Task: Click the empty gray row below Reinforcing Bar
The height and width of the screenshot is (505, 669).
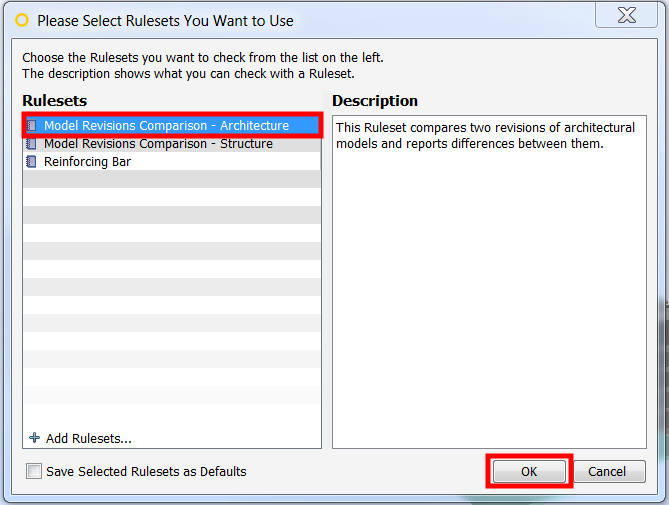Action: [172, 179]
